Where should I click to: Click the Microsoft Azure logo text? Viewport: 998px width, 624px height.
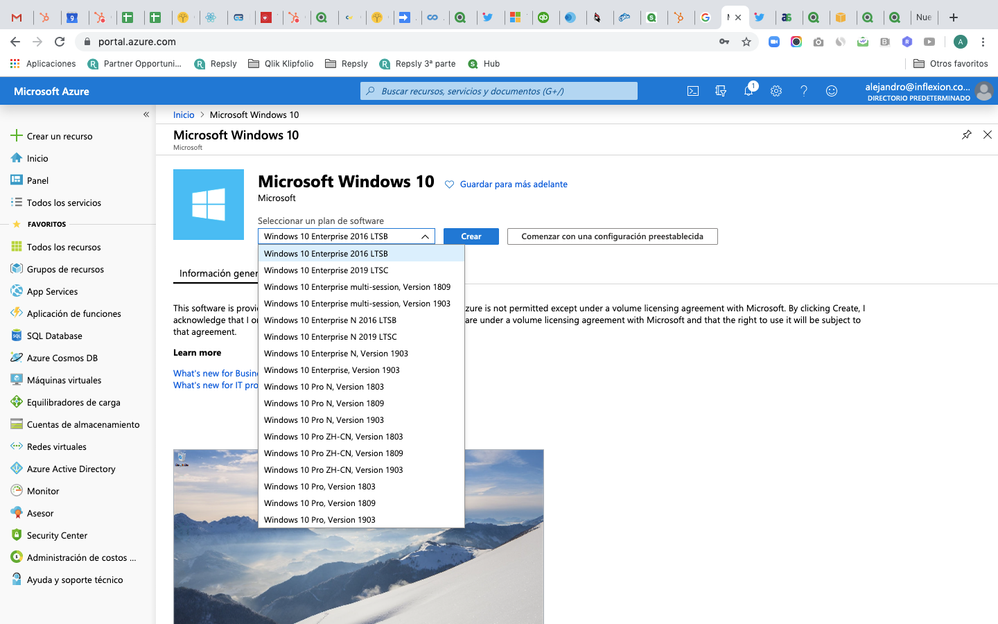point(52,91)
